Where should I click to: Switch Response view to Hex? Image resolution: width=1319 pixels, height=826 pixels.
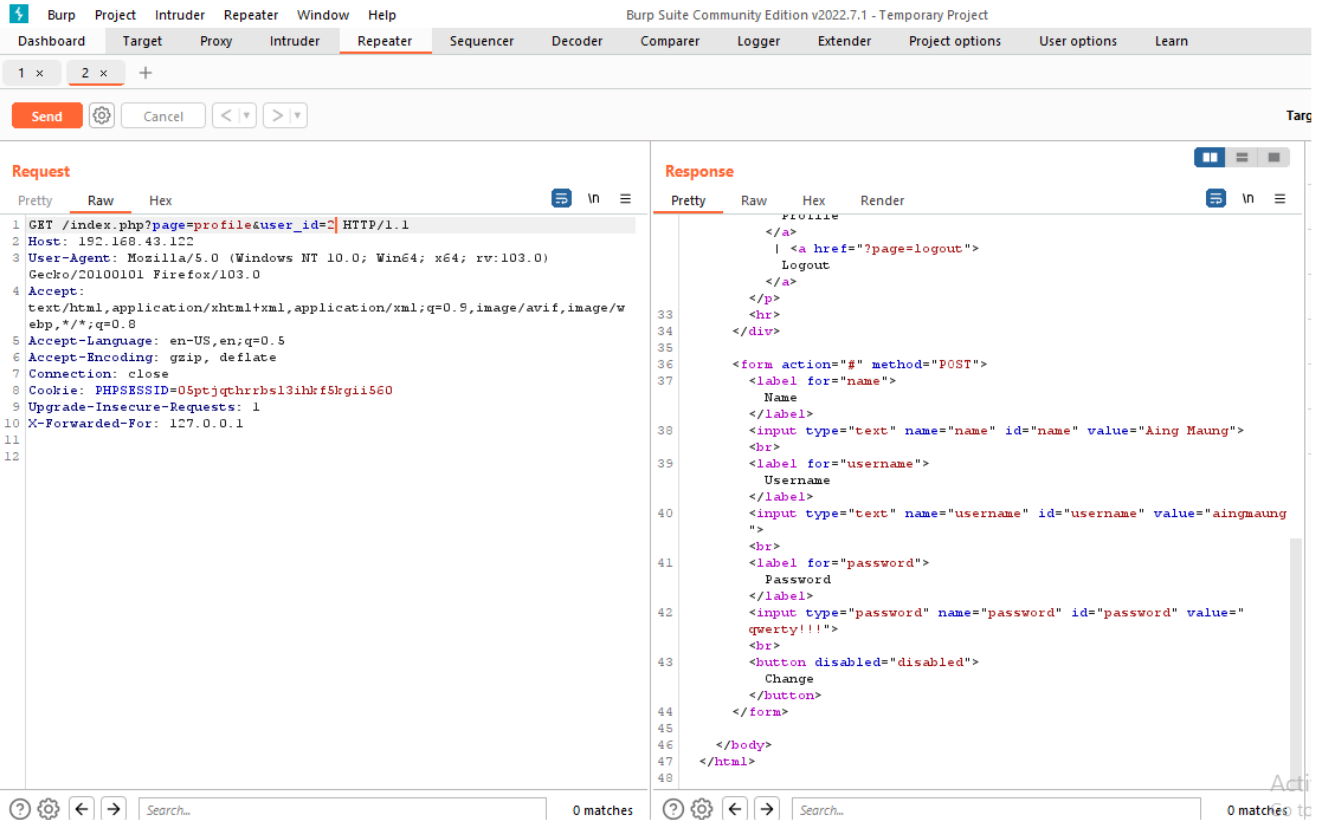click(814, 200)
